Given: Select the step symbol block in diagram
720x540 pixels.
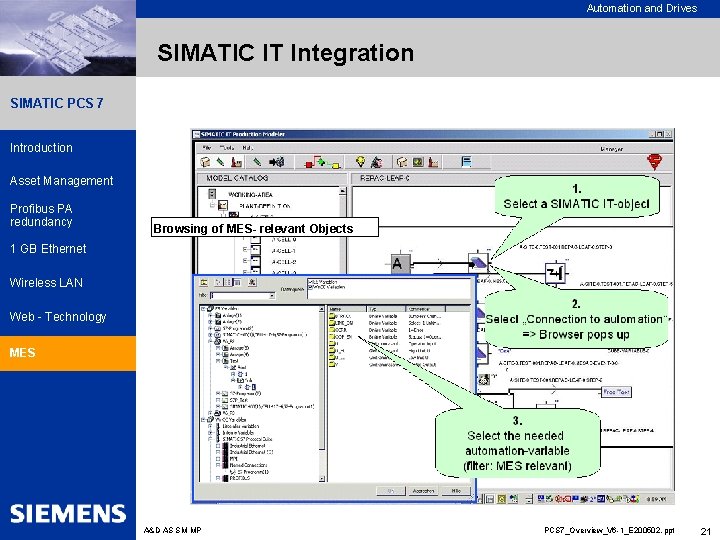Looking at the screenshot, I should pos(555,274).
